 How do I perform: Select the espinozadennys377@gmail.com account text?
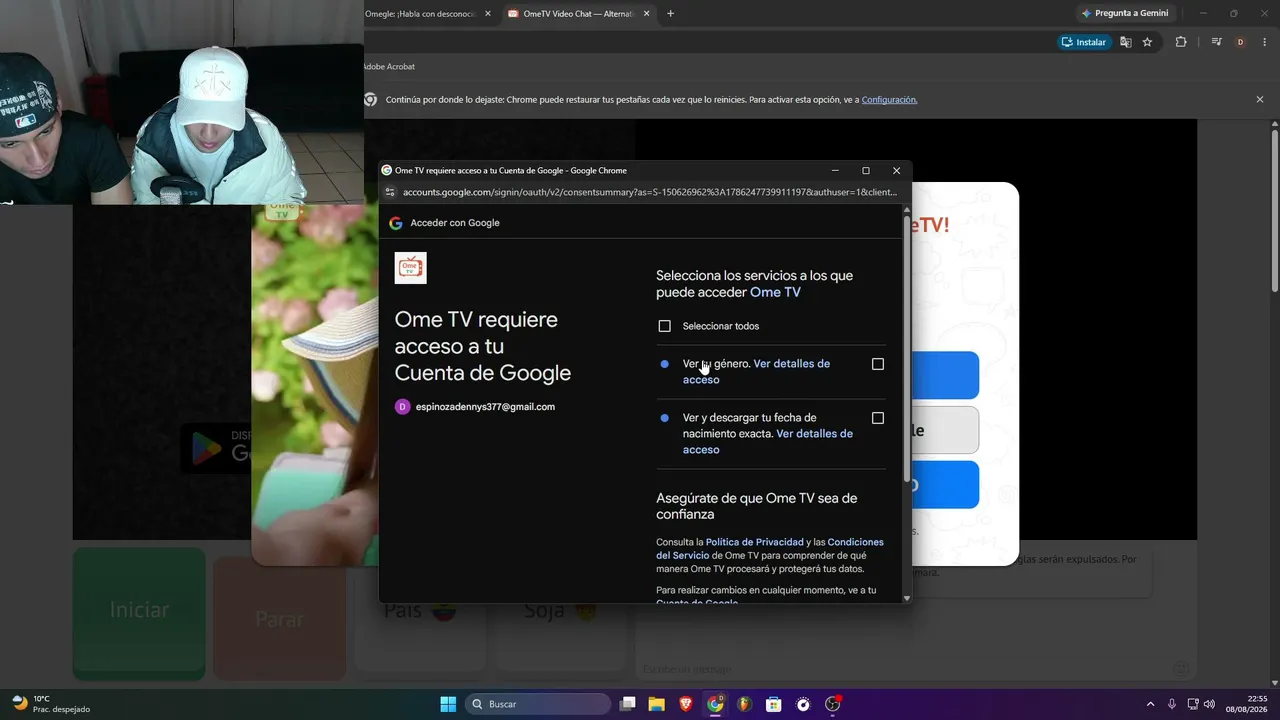click(x=485, y=407)
